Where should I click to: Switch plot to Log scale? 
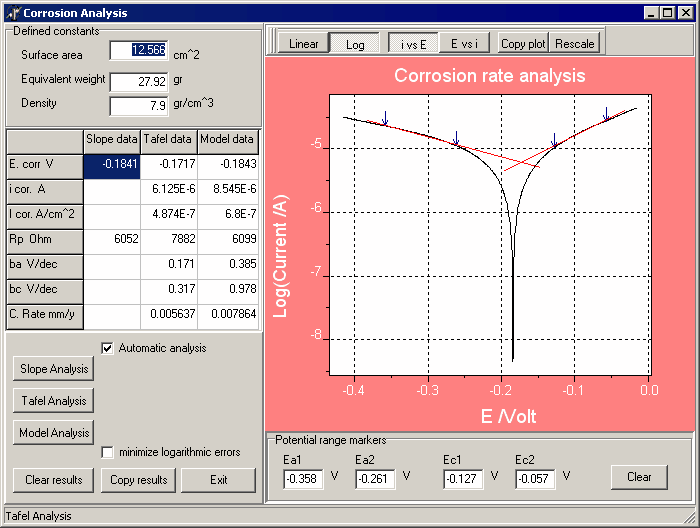[355, 44]
